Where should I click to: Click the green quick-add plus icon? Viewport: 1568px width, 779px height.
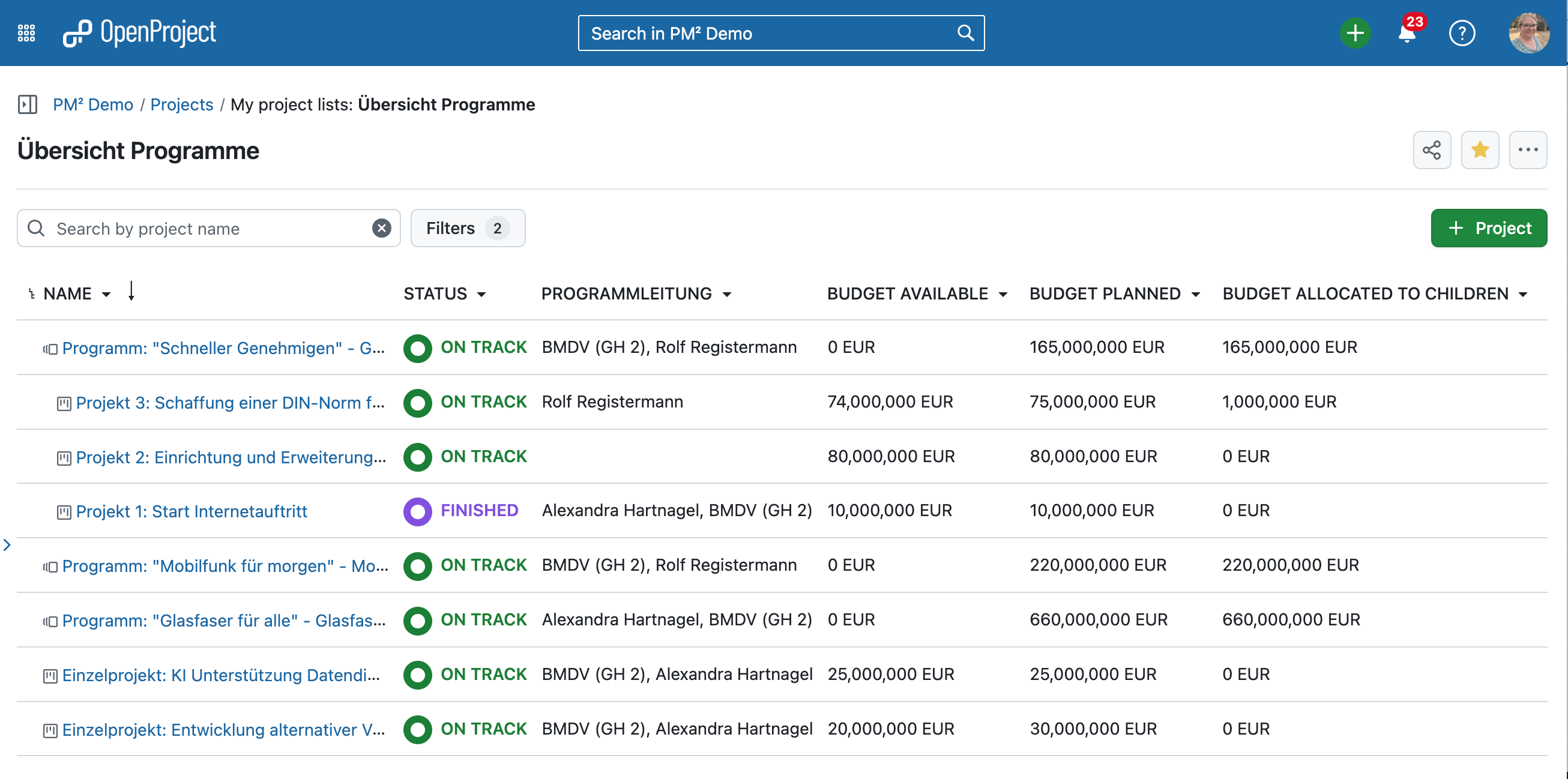pos(1354,33)
